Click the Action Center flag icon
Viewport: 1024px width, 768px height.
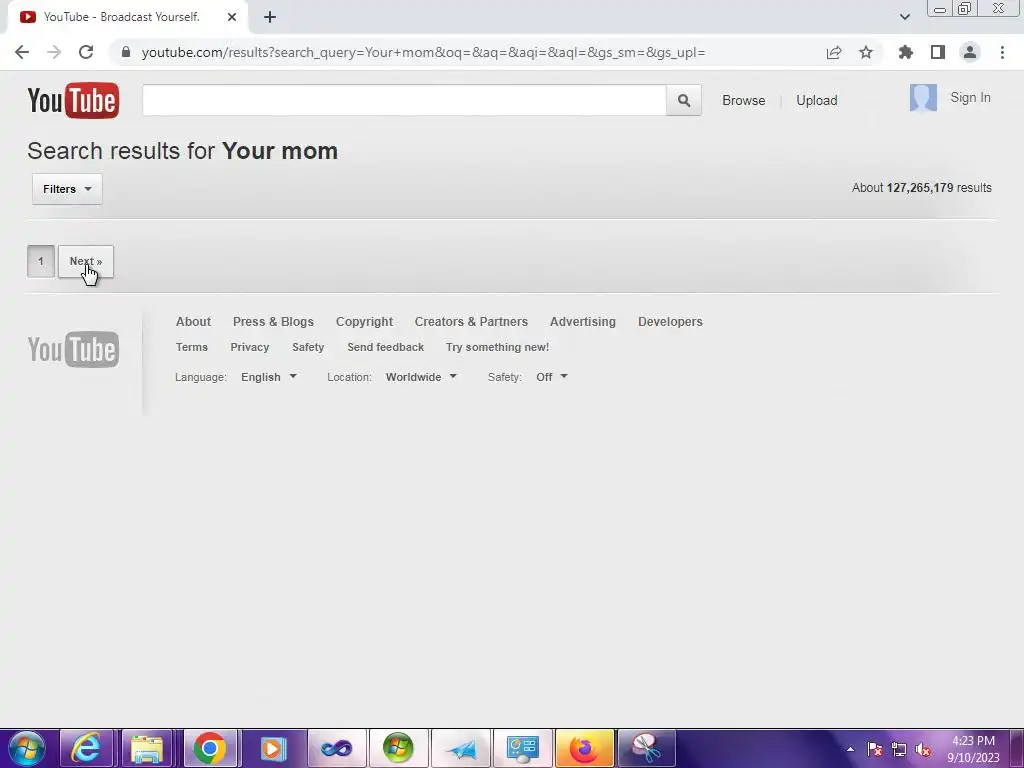(x=874, y=749)
